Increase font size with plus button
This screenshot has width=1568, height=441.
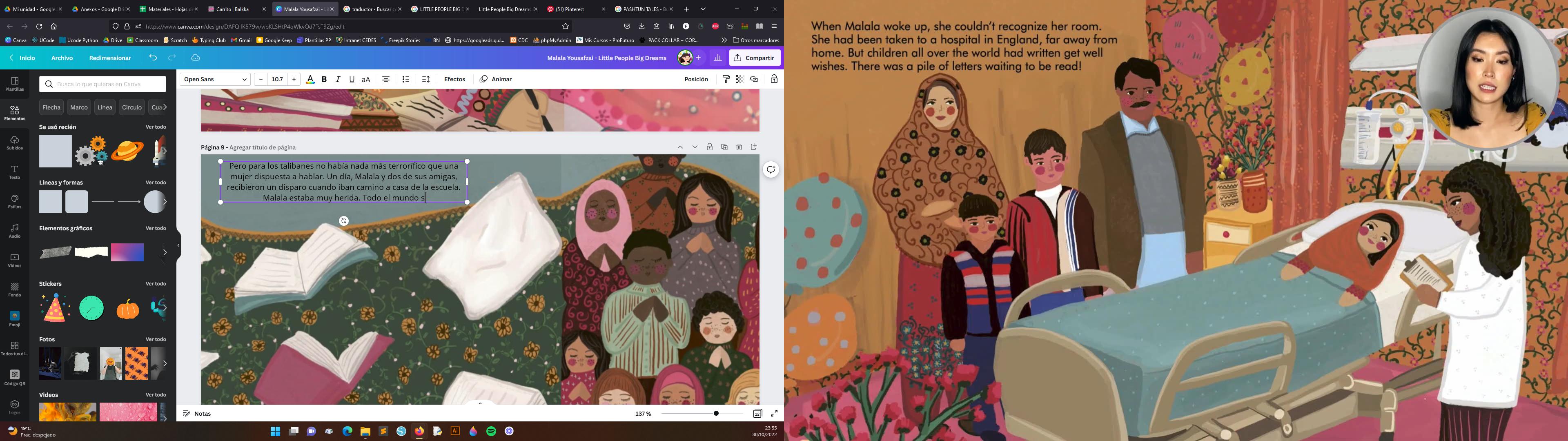click(x=294, y=79)
